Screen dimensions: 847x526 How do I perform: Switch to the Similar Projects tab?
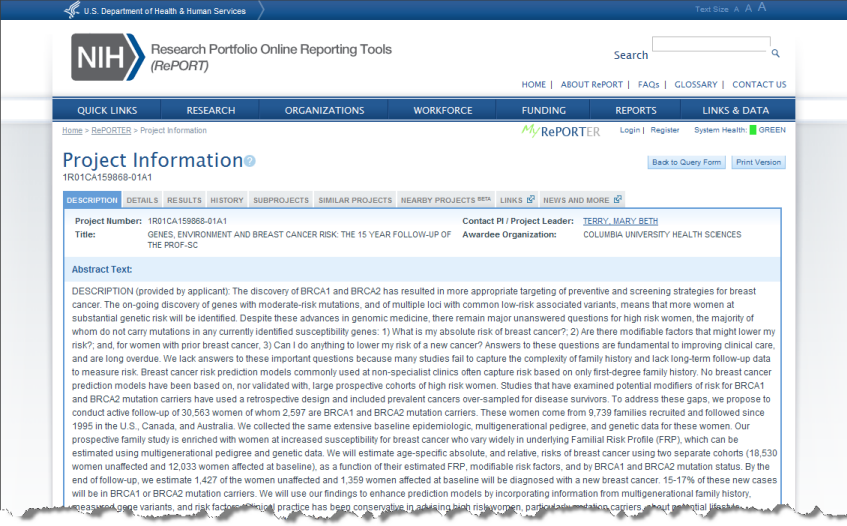pos(355,200)
